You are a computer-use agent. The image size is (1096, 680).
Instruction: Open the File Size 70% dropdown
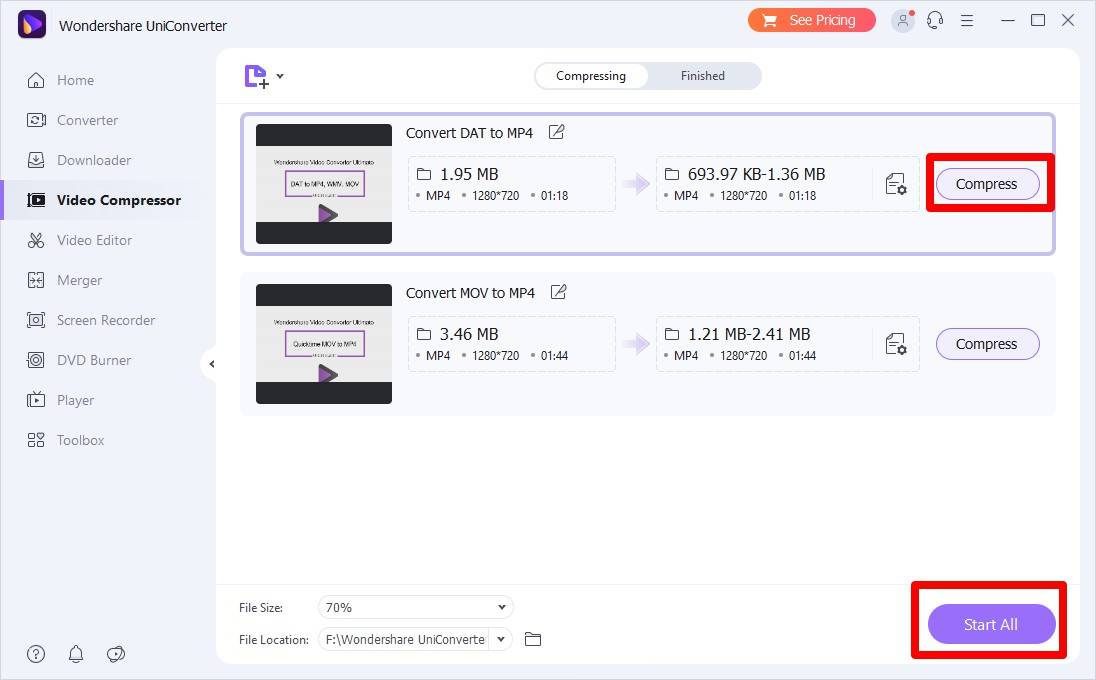click(415, 607)
